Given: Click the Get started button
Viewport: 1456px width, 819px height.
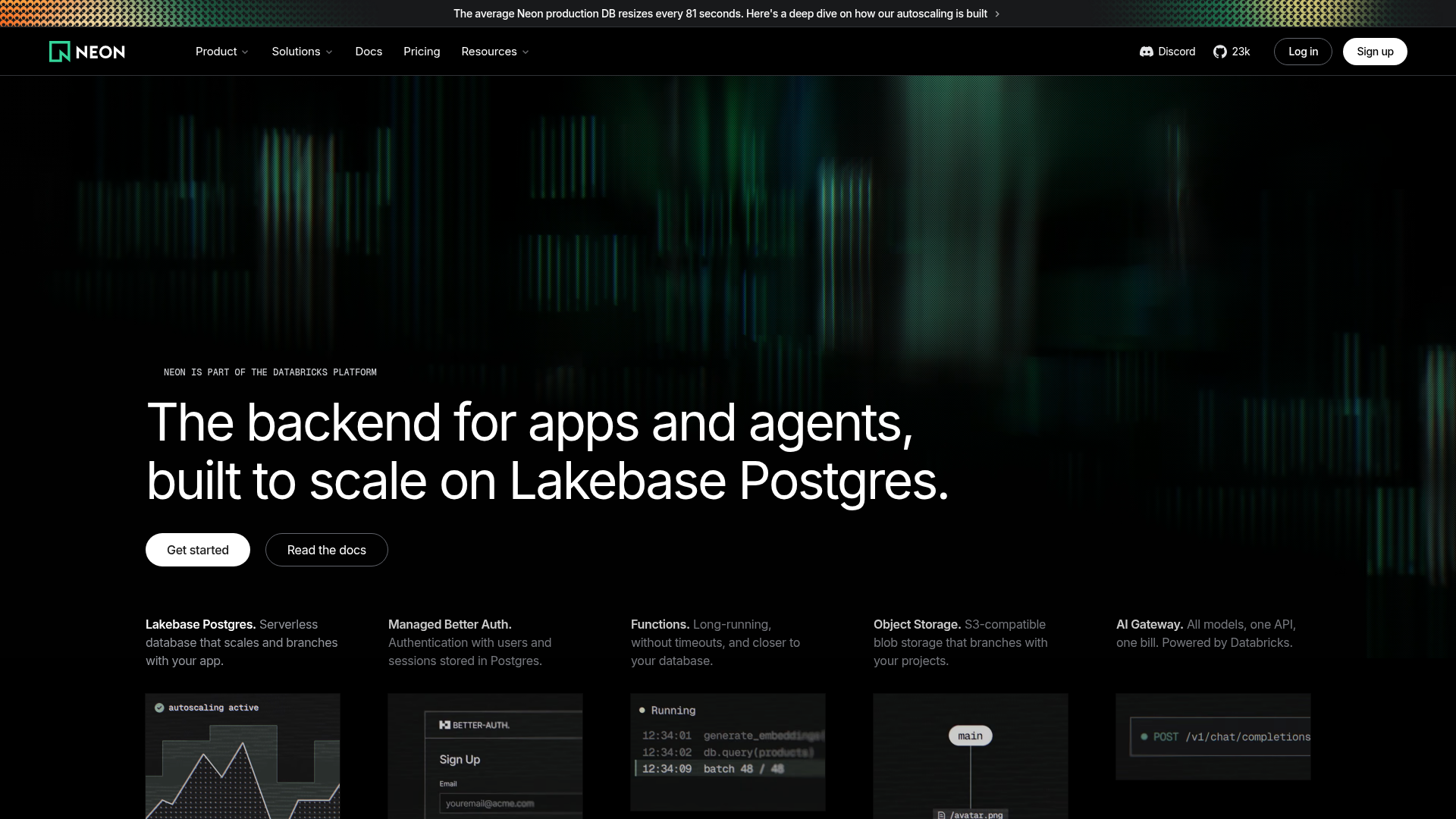Looking at the screenshot, I should coord(198,550).
